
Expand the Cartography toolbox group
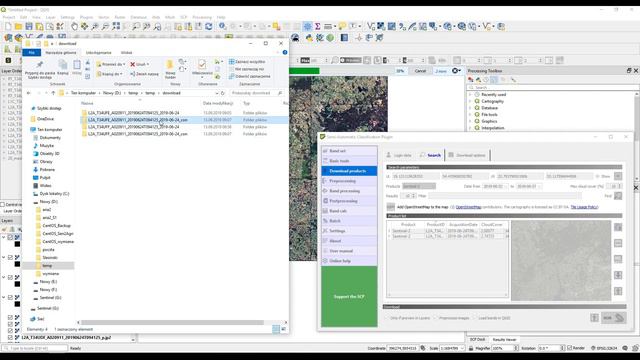coord(470,101)
